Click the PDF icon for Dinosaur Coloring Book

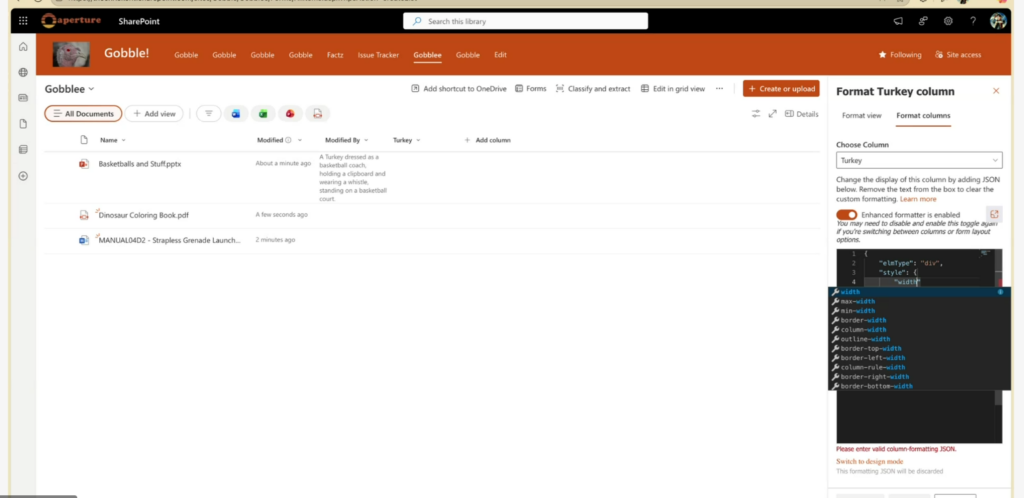tap(84, 215)
